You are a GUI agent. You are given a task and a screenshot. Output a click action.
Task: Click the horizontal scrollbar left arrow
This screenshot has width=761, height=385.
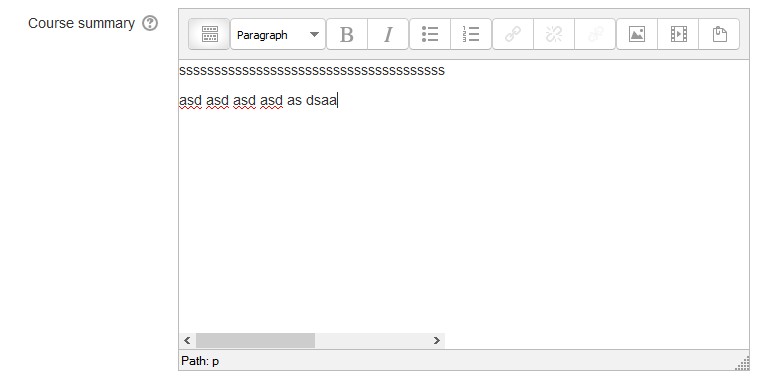187,340
